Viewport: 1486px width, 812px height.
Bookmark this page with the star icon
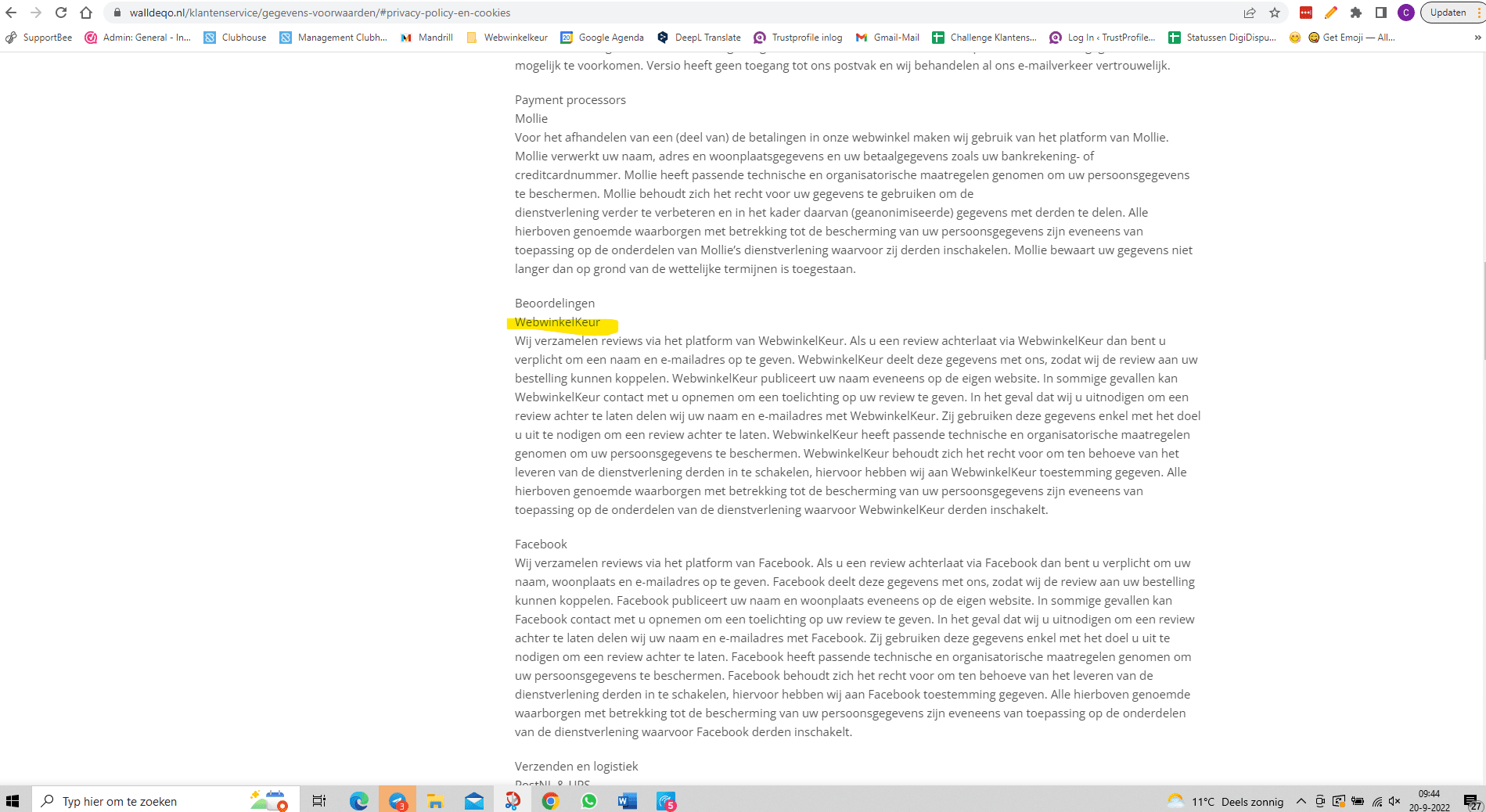coord(1275,13)
